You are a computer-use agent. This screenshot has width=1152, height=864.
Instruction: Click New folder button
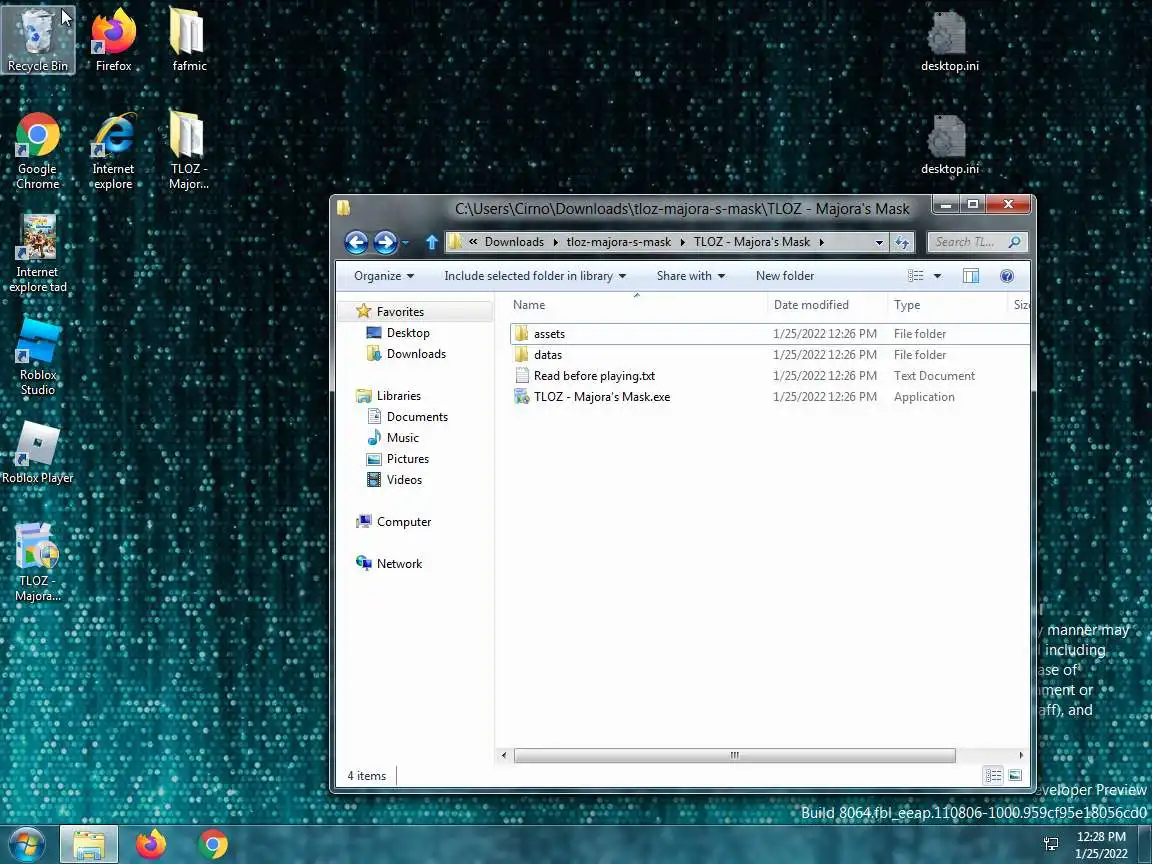point(785,276)
